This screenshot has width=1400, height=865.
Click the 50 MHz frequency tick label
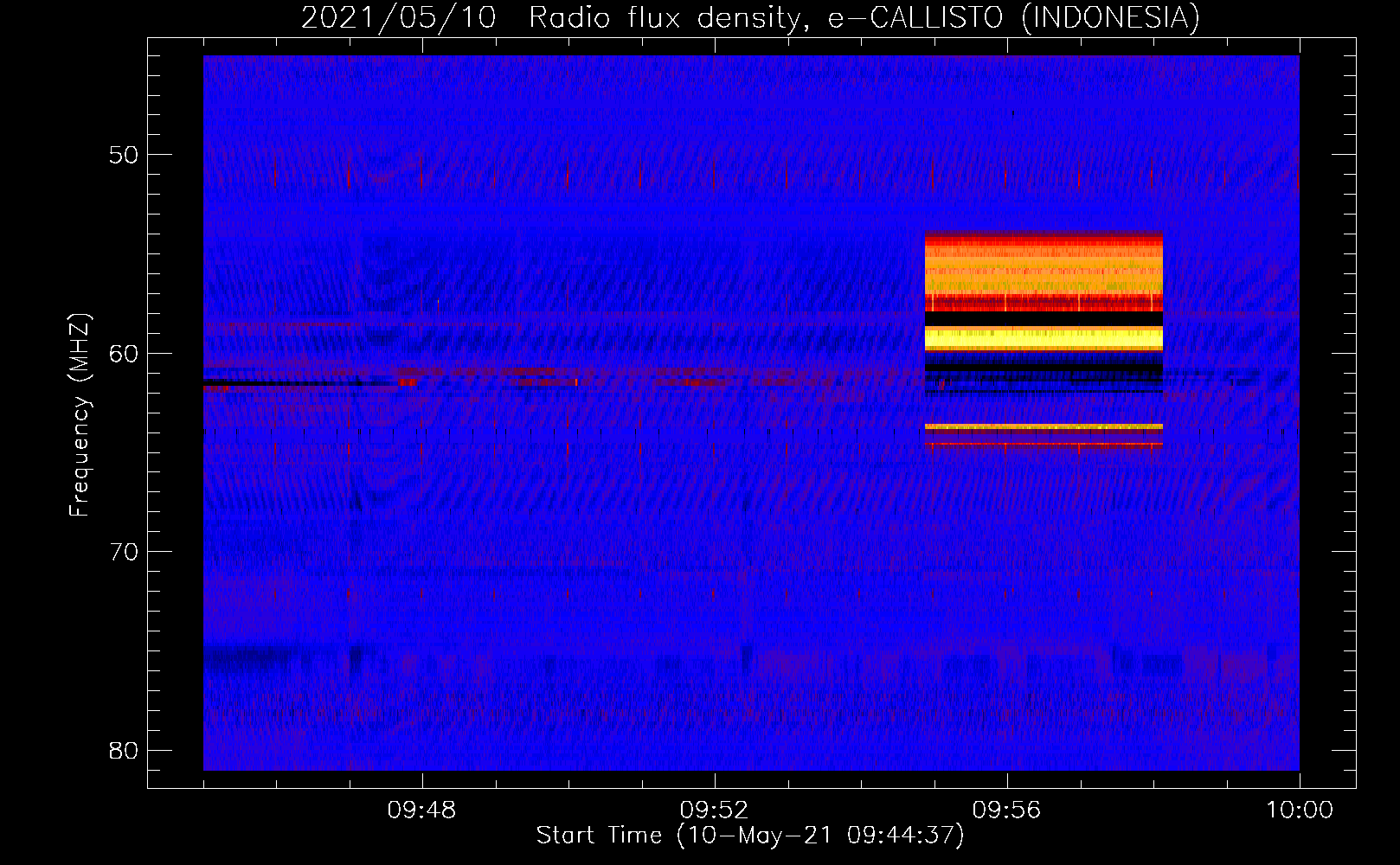[124, 155]
